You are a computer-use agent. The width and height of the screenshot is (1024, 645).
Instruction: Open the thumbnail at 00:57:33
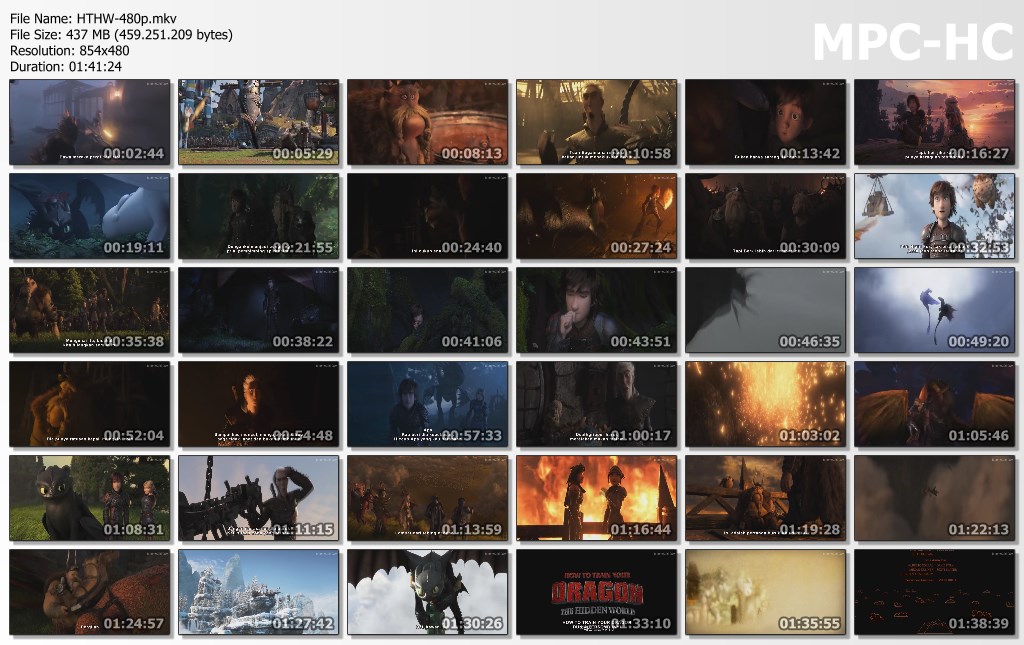428,404
